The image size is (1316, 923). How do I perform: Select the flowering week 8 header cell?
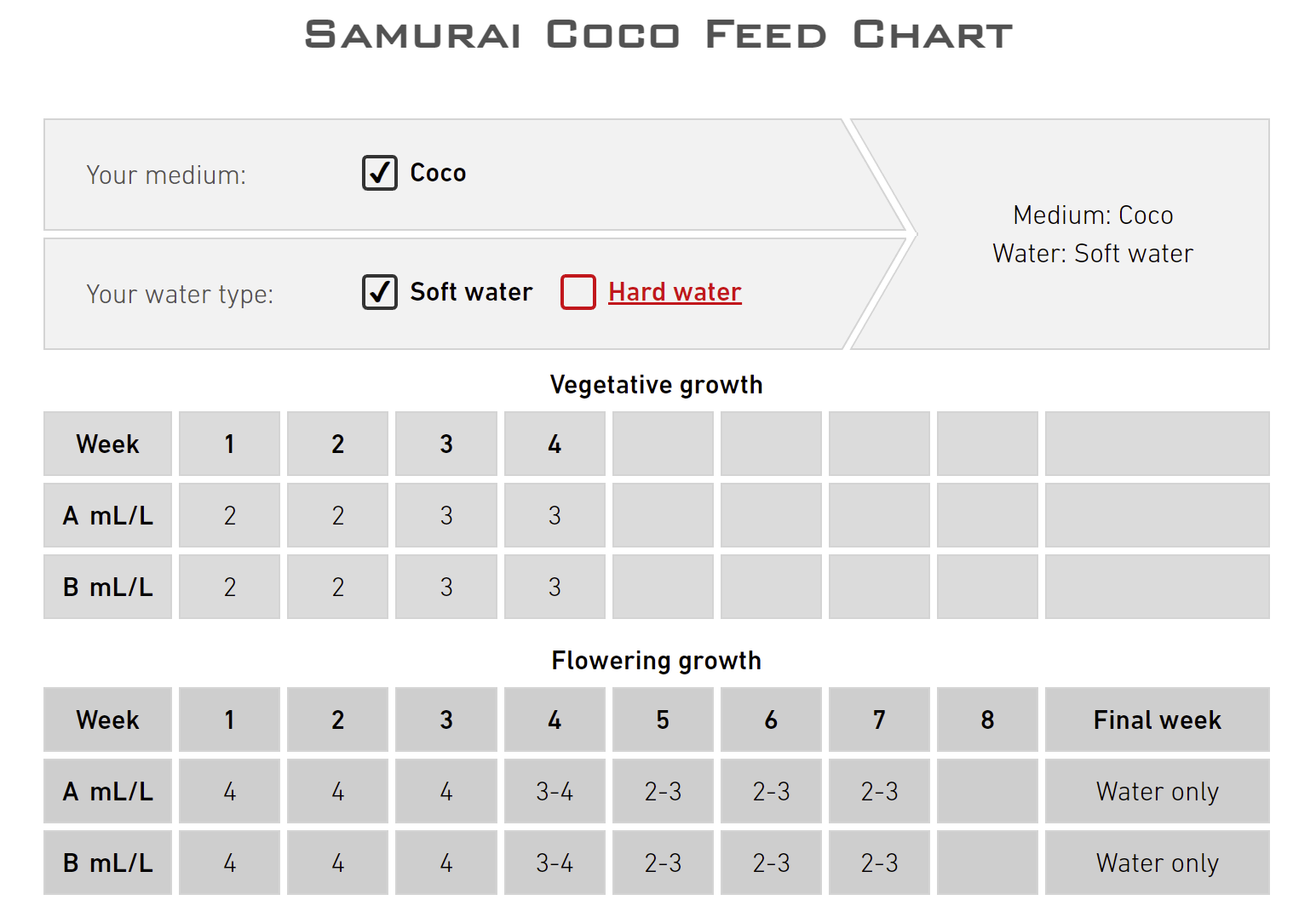click(x=987, y=720)
